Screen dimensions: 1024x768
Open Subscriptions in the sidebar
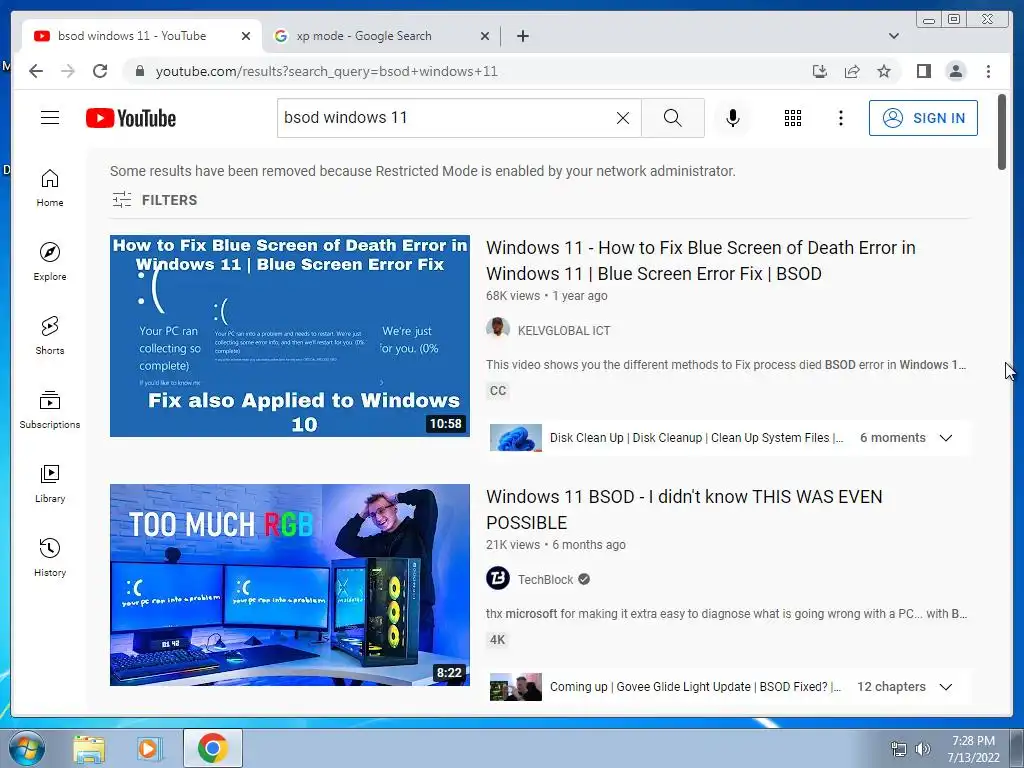(x=50, y=409)
